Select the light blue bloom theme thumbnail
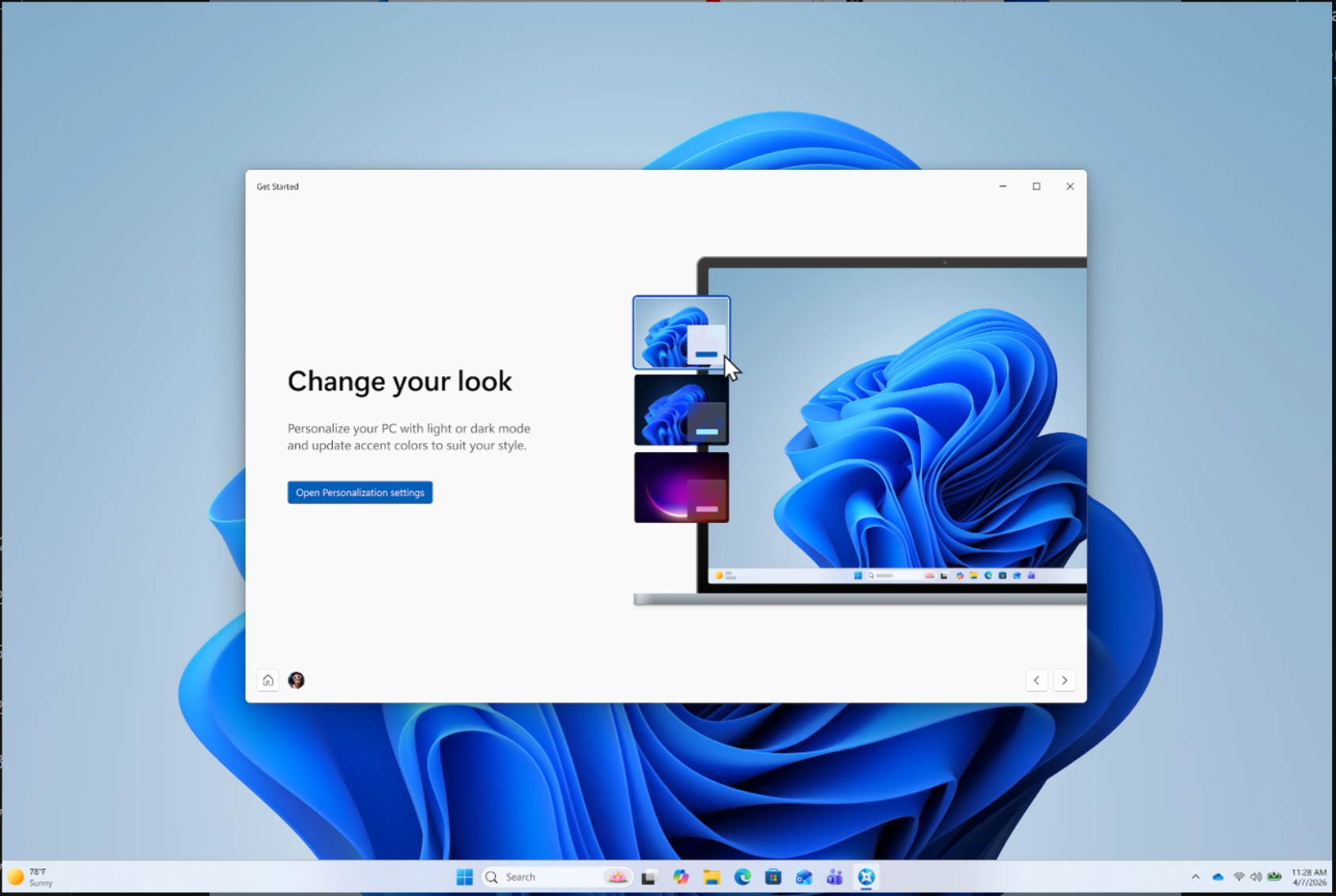 681,333
